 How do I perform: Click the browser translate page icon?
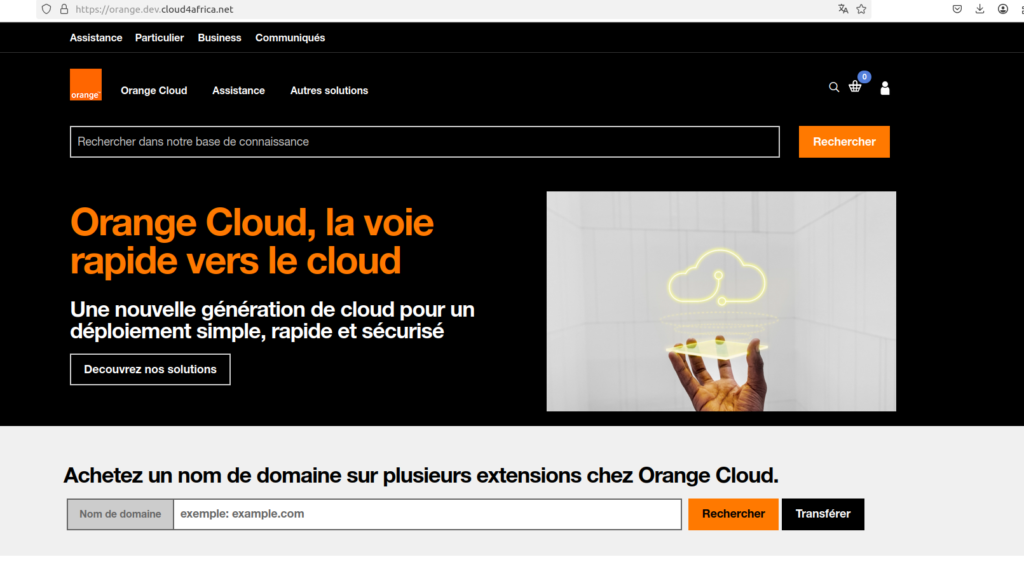tap(843, 9)
